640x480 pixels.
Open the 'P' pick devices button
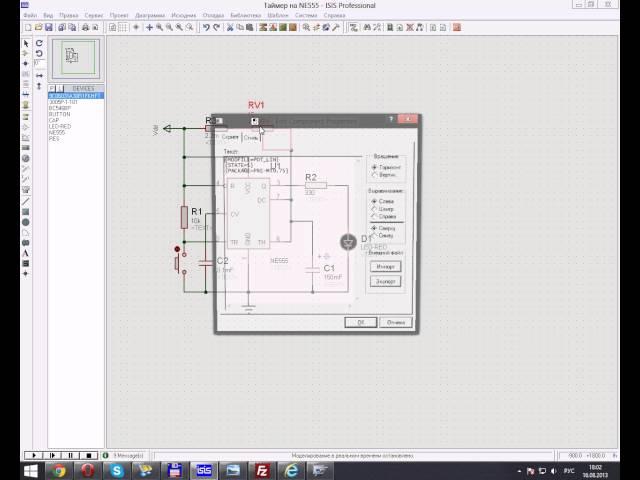pyautogui.click(x=52, y=88)
